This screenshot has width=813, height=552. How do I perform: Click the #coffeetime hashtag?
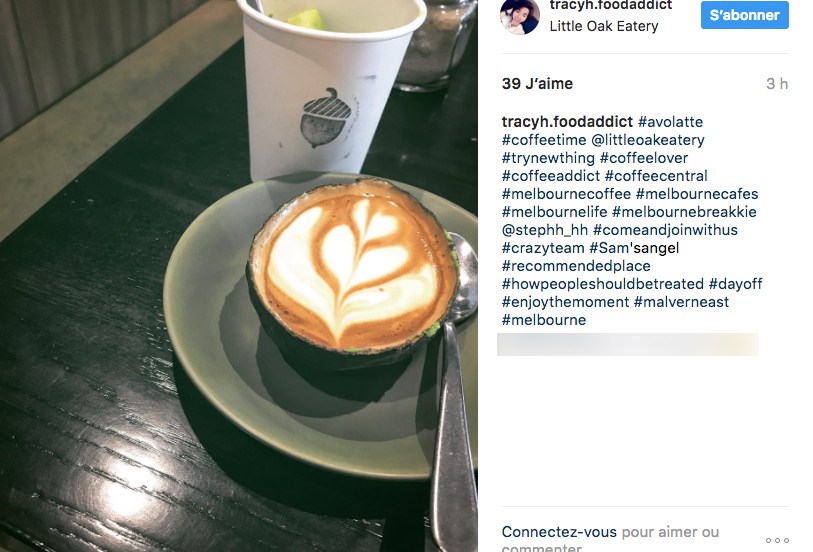[x=544, y=140]
